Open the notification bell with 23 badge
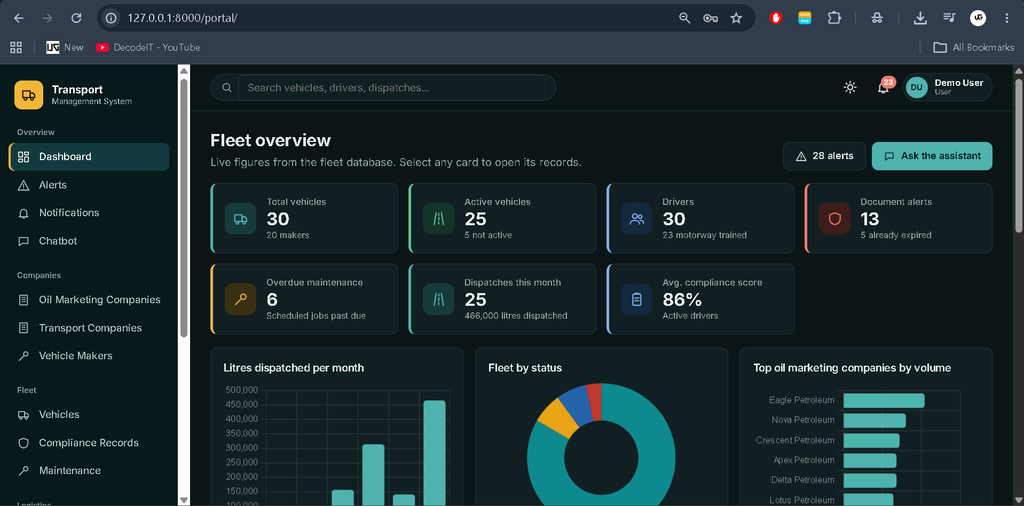The image size is (1024, 506). [884, 87]
